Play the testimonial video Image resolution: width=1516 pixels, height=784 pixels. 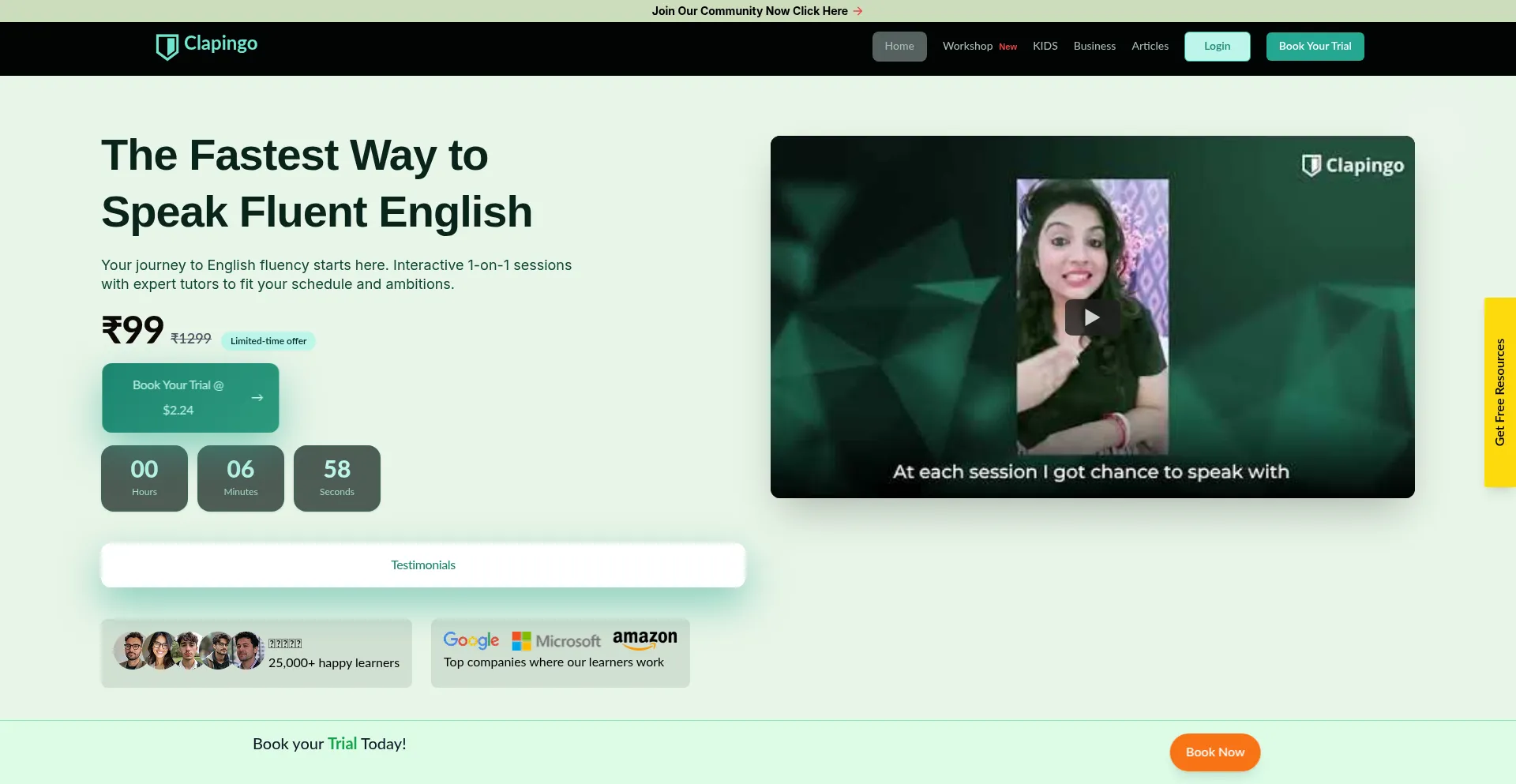tap(1092, 317)
